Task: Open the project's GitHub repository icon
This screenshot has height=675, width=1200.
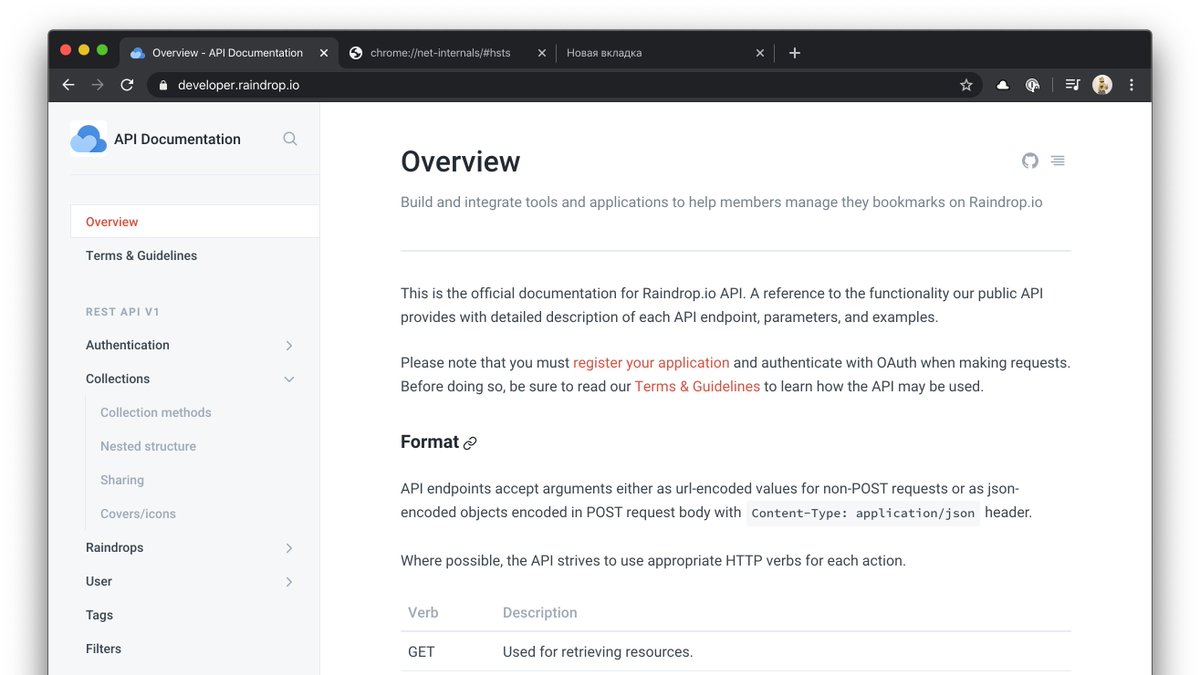Action: click(x=1030, y=160)
